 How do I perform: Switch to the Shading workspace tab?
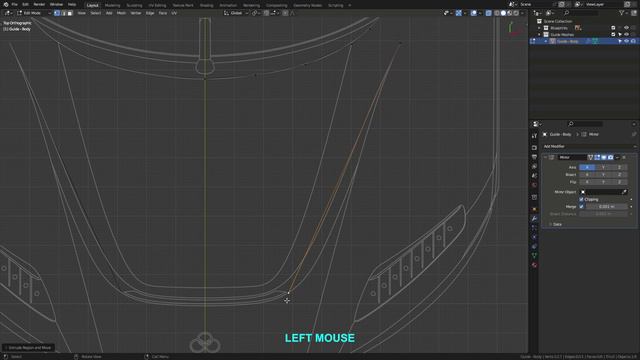pyautogui.click(x=207, y=5)
